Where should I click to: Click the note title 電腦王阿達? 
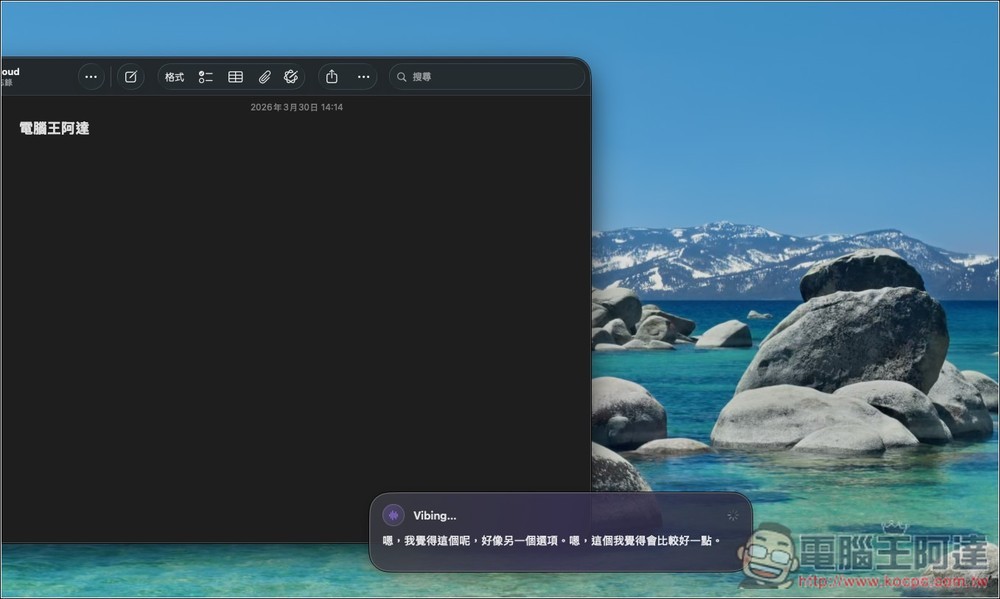click(x=51, y=128)
